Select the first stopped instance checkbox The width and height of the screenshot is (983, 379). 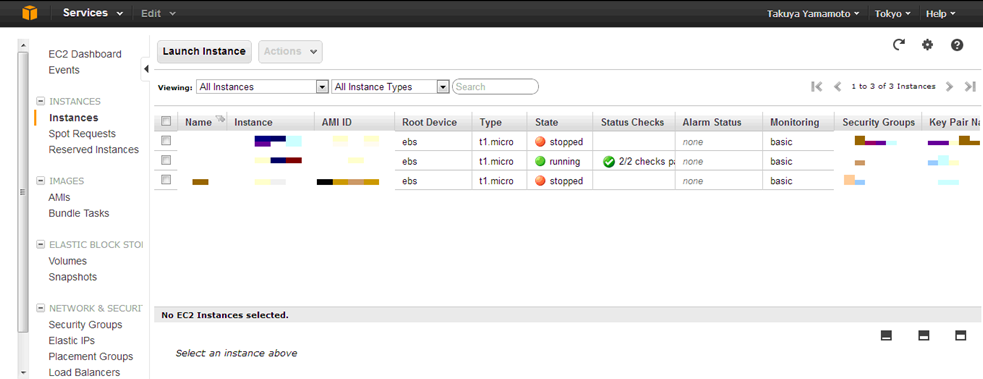[166, 140]
